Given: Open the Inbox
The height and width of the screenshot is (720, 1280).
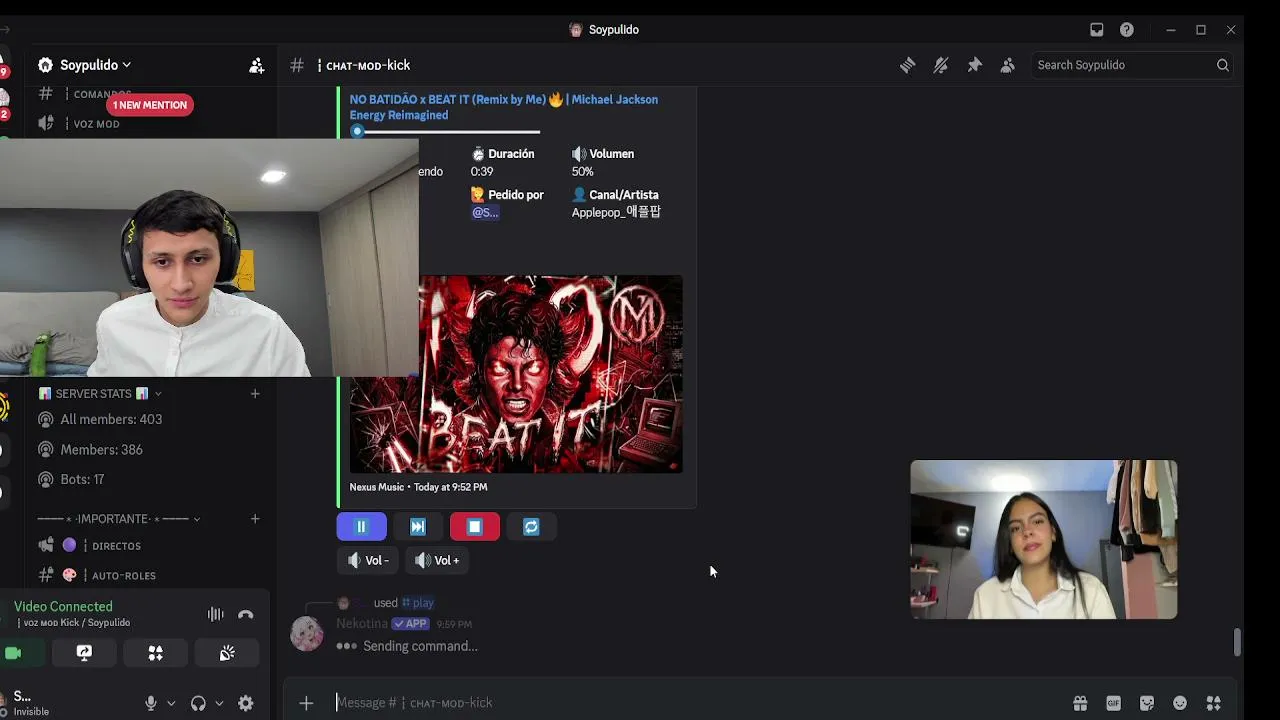Looking at the screenshot, I should coord(1097,30).
